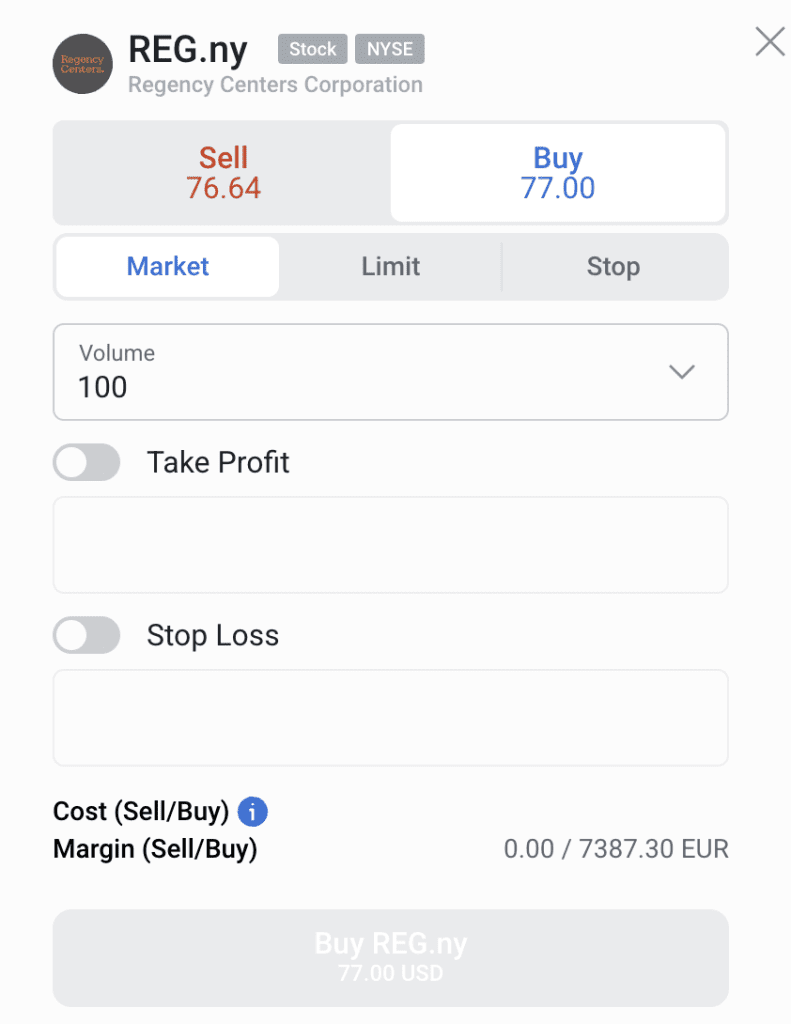Switch to the Market order tab
The height and width of the screenshot is (1024, 791).
coord(168,266)
